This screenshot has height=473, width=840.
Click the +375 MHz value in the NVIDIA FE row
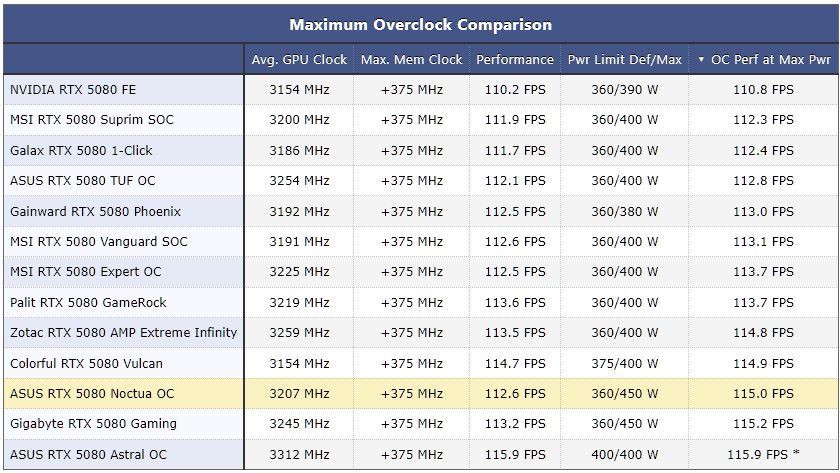tap(412, 89)
